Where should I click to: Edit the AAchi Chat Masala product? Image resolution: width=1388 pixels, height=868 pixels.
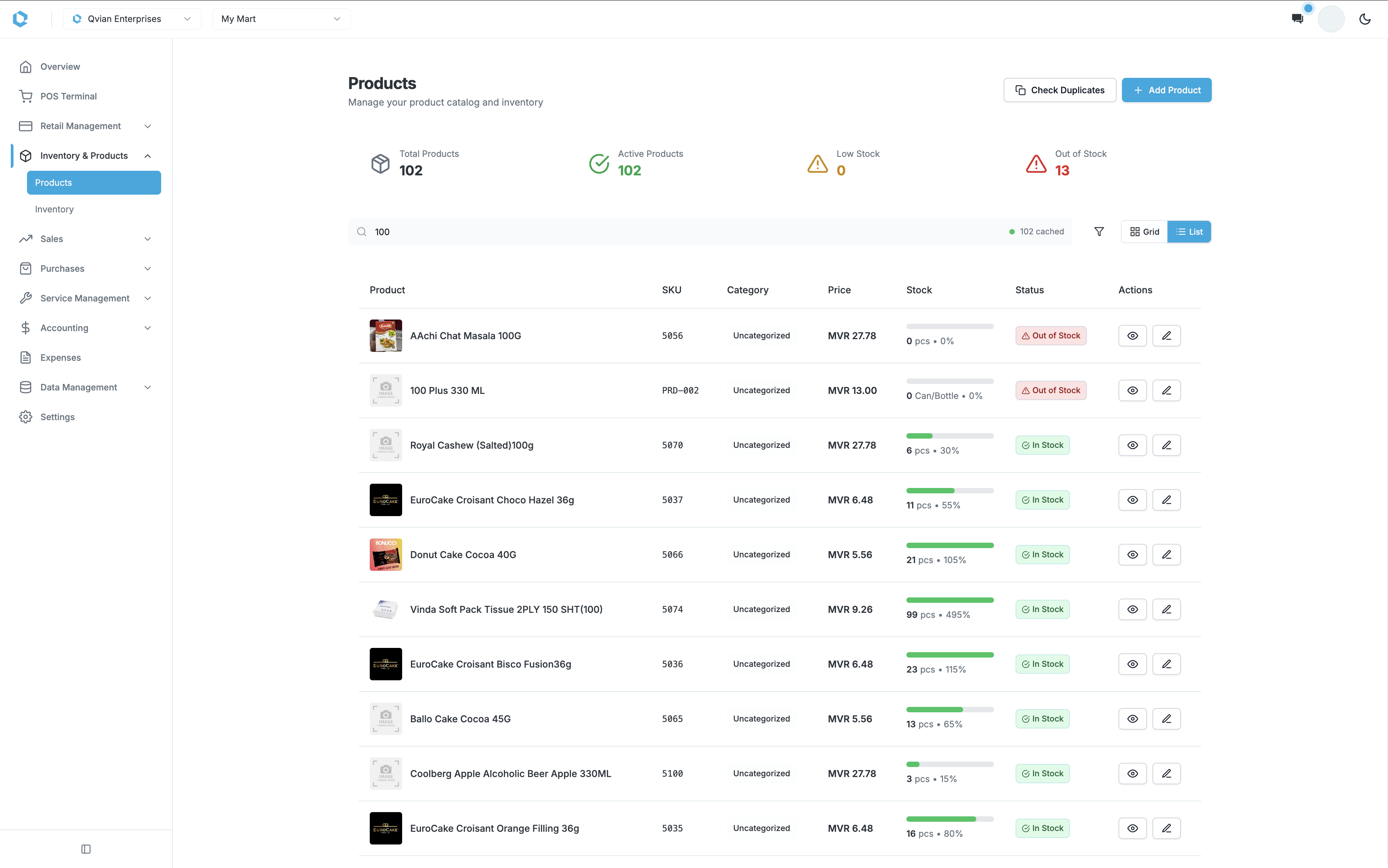tap(1167, 335)
